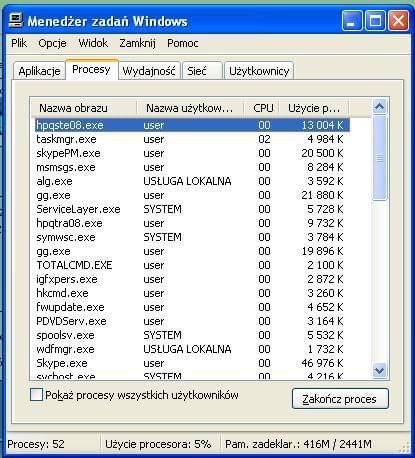Switch to the Aplikacje tab
The width and height of the screenshot is (415, 458).
tap(39, 71)
